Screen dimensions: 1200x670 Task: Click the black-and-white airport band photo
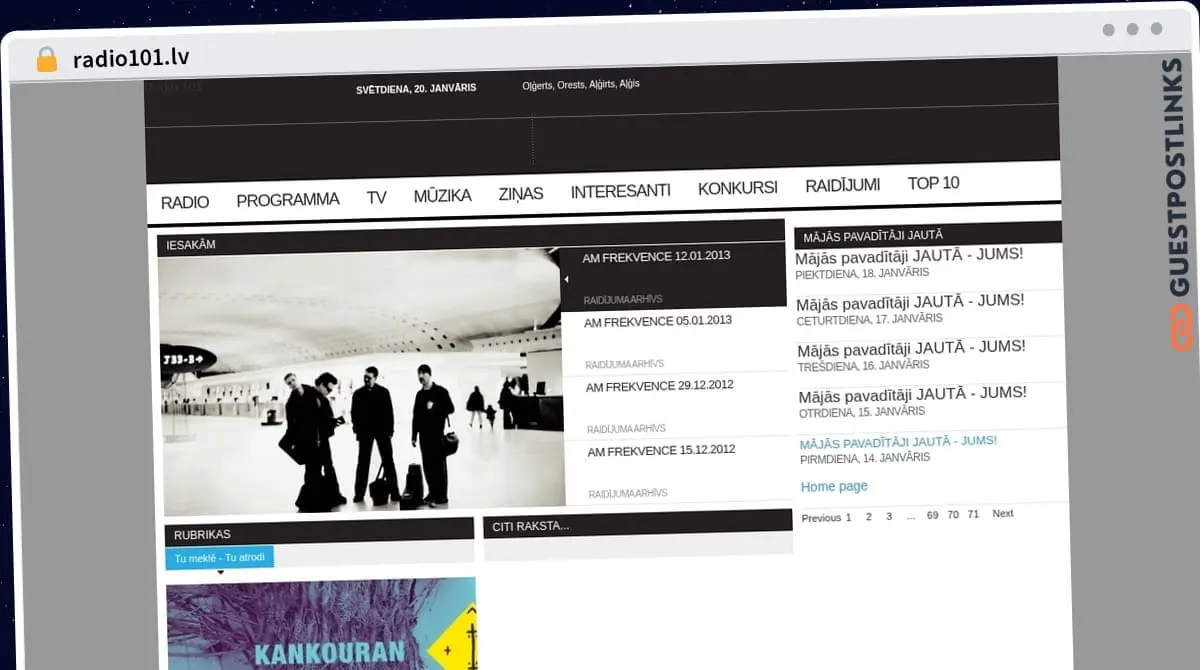pyautogui.click(x=361, y=382)
